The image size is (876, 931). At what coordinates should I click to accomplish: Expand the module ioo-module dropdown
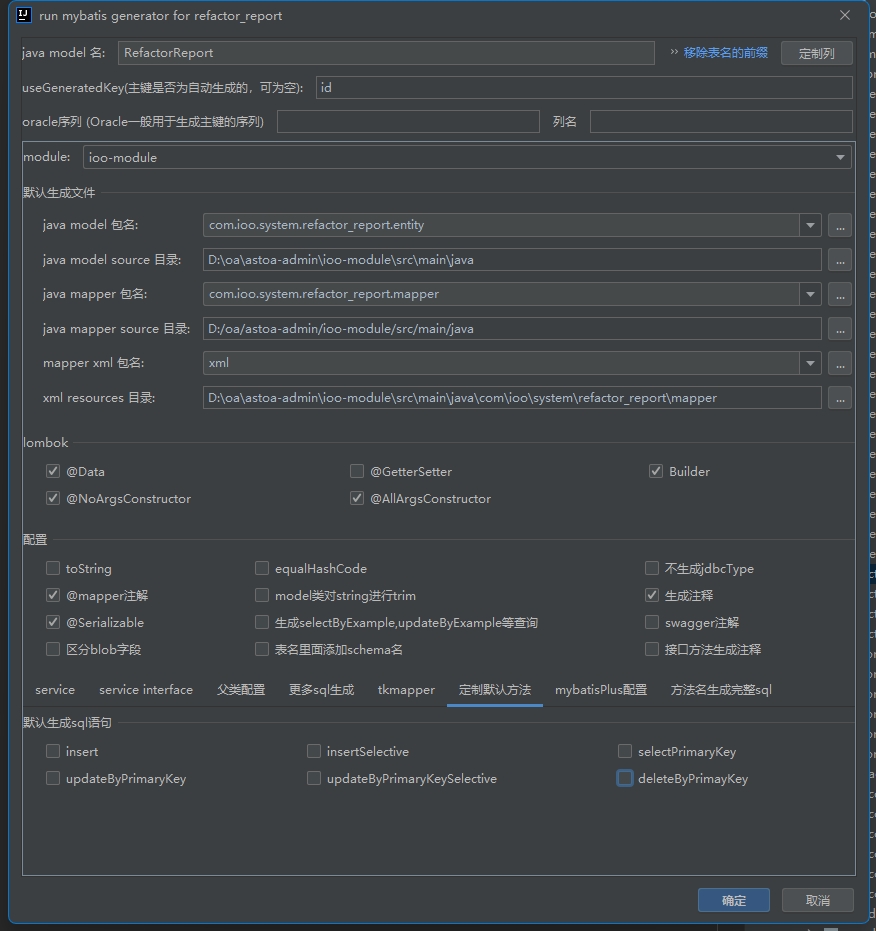840,157
